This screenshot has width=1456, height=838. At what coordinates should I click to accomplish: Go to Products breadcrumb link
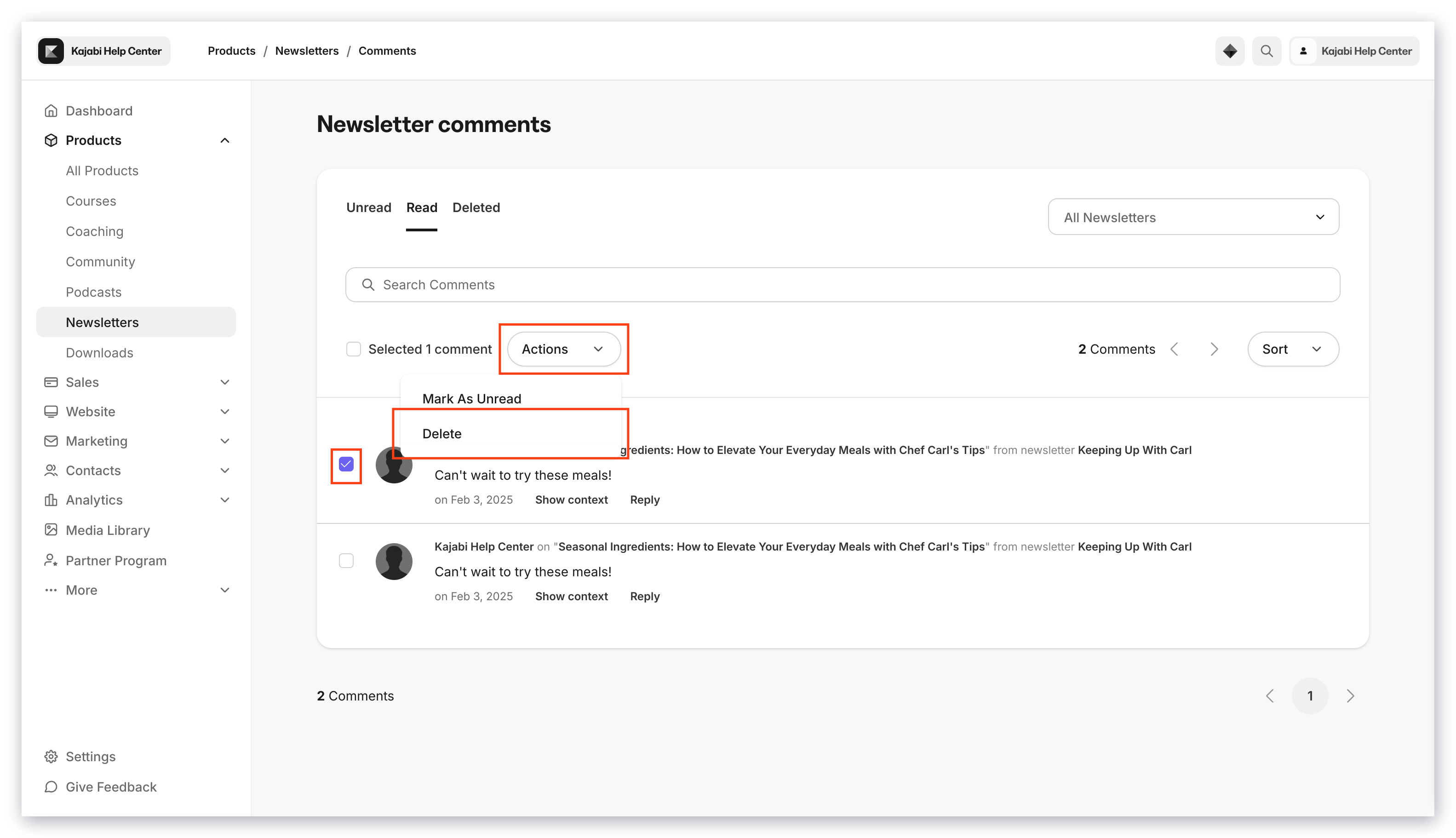click(x=231, y=51)
